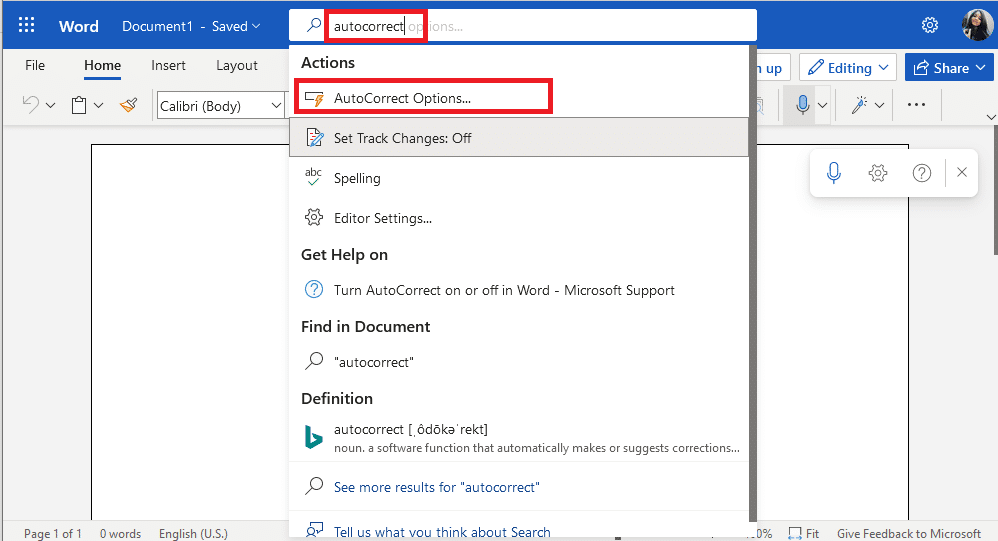This screenshot has width=998, height=541.
Task: Click Page 1 of 1 in status bar
Action: 53,533
